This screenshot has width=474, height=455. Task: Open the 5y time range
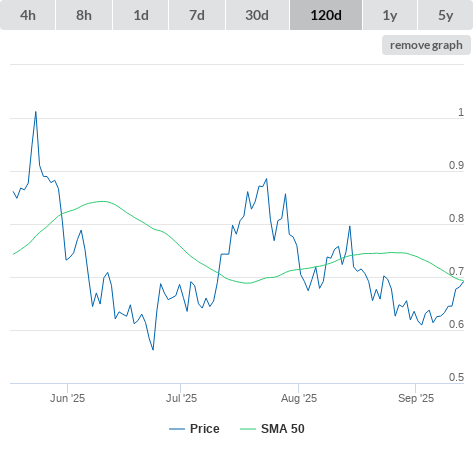[x=446, y=15]
